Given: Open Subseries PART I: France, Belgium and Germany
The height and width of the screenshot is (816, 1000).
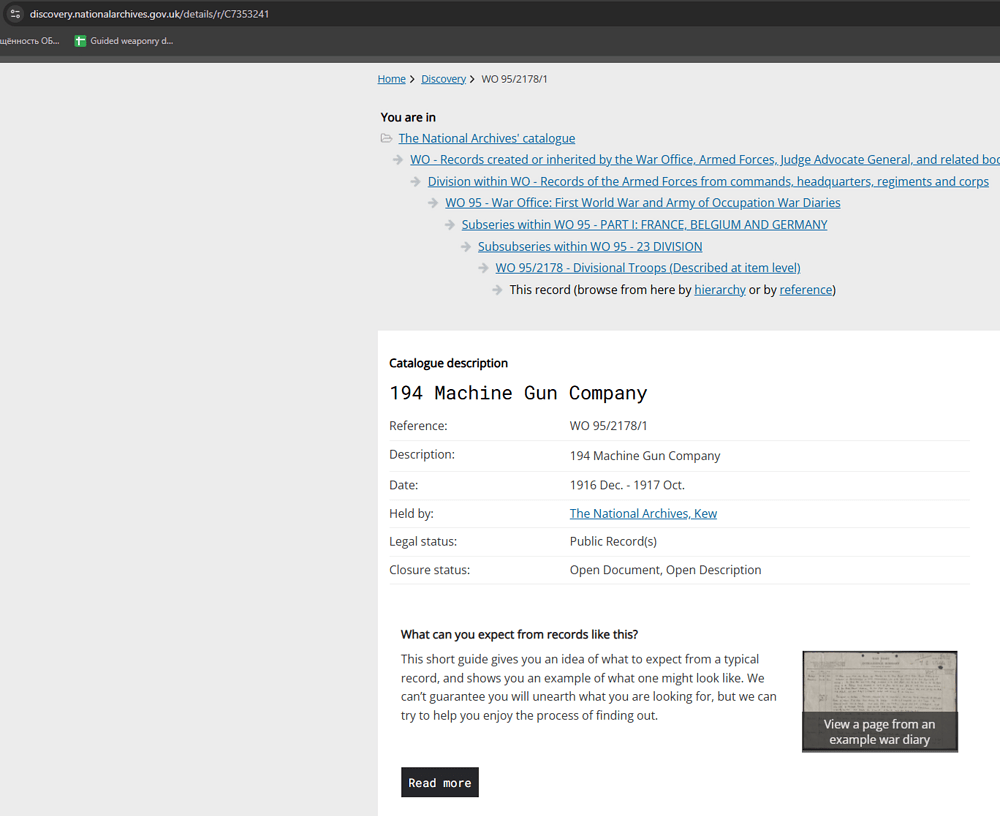Looking at the screenshot, I should tap(644, 225).
